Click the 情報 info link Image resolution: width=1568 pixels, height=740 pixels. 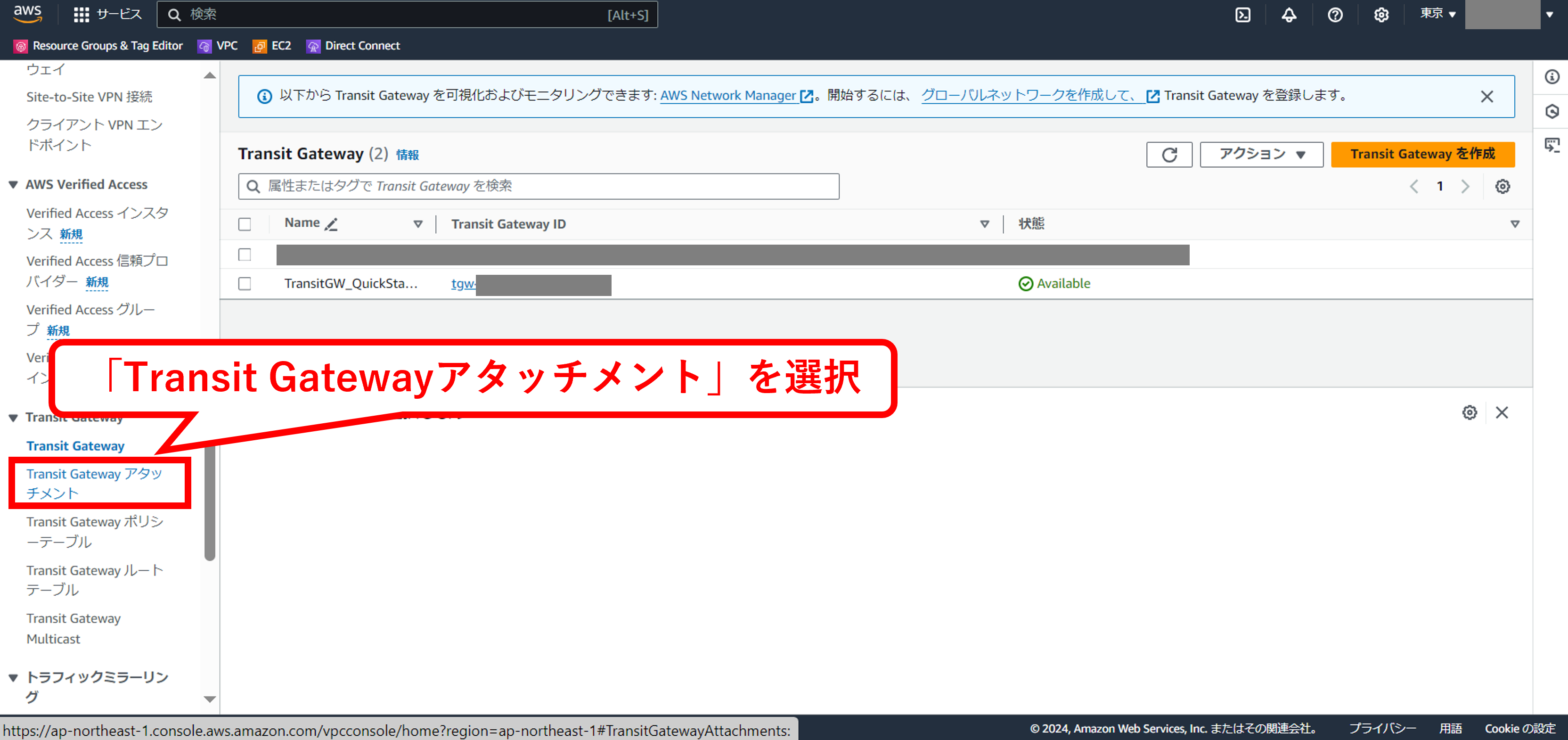pyautogui.click(x=407, y=155)
